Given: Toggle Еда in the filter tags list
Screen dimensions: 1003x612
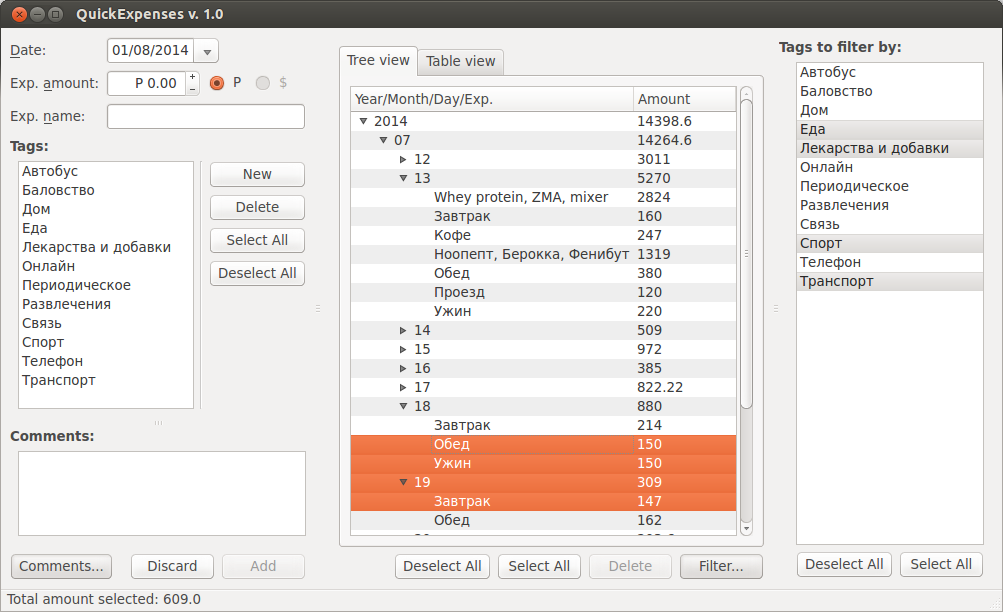Looking at the screenshot, I should [x=890, y=130].
